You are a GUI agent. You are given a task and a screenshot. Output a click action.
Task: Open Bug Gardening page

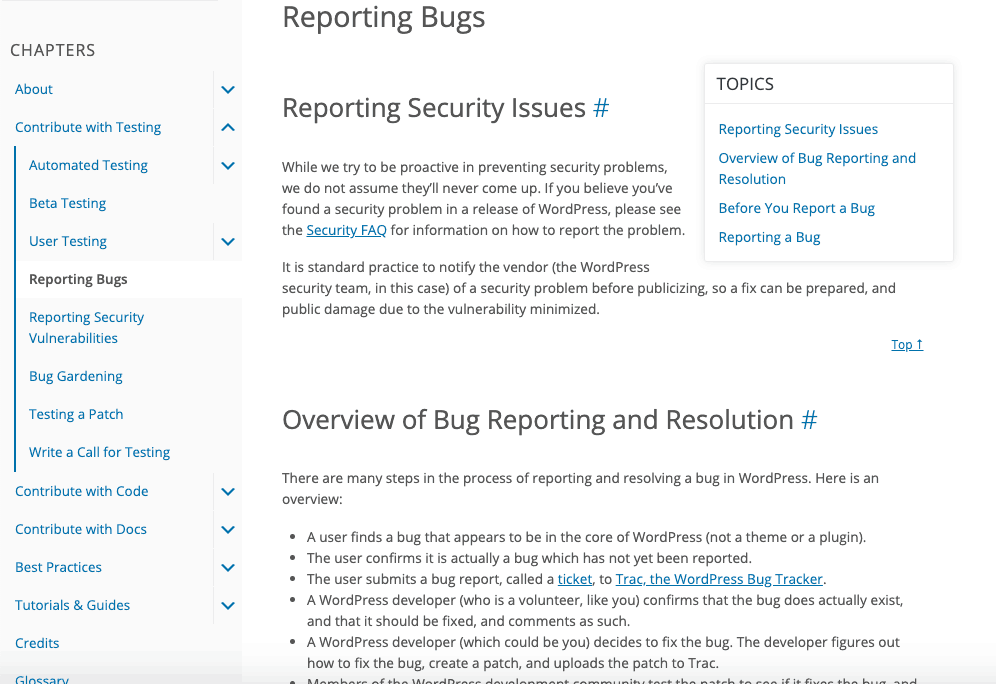[76, 377]
